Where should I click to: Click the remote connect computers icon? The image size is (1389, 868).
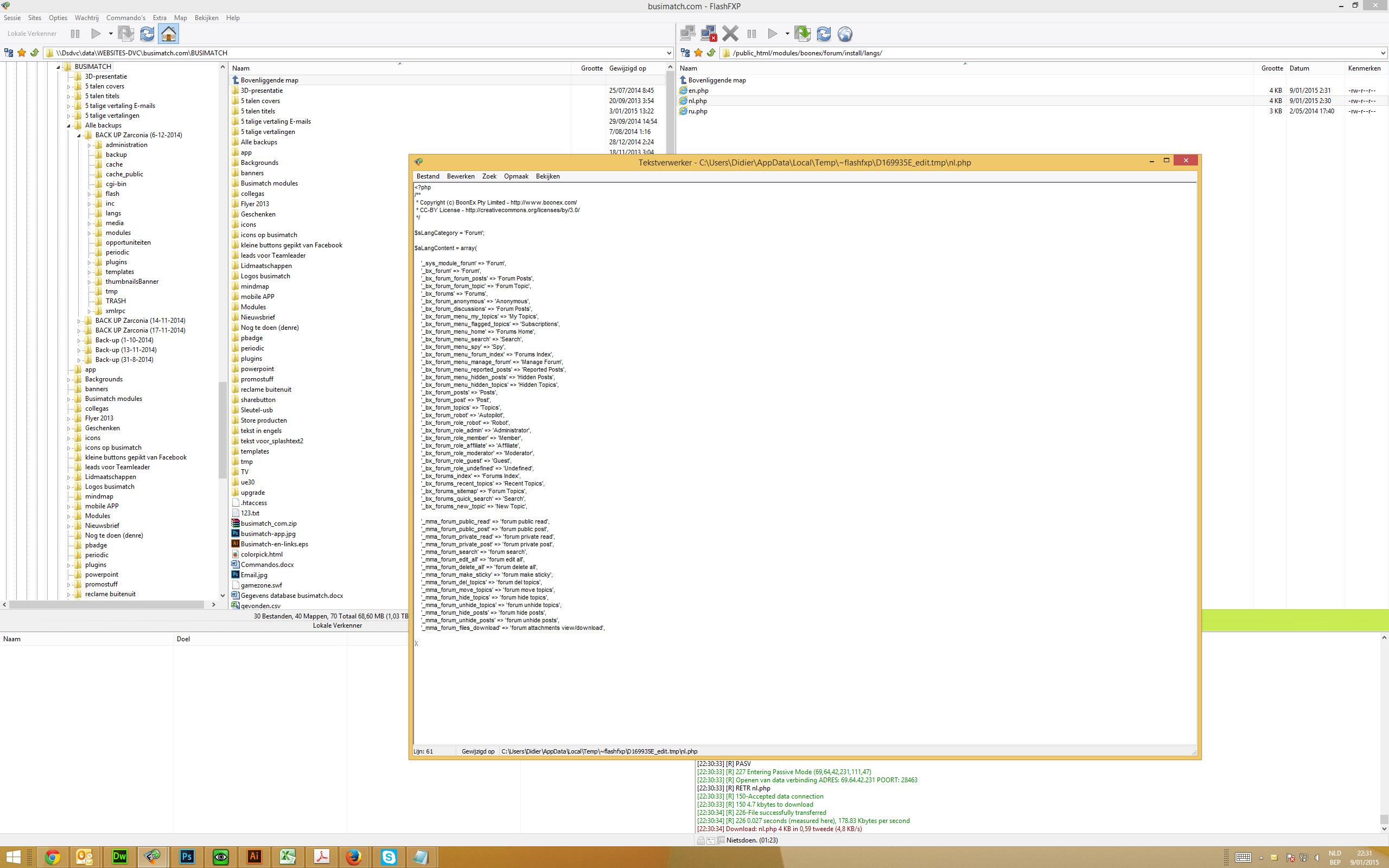tap(687, 34)
